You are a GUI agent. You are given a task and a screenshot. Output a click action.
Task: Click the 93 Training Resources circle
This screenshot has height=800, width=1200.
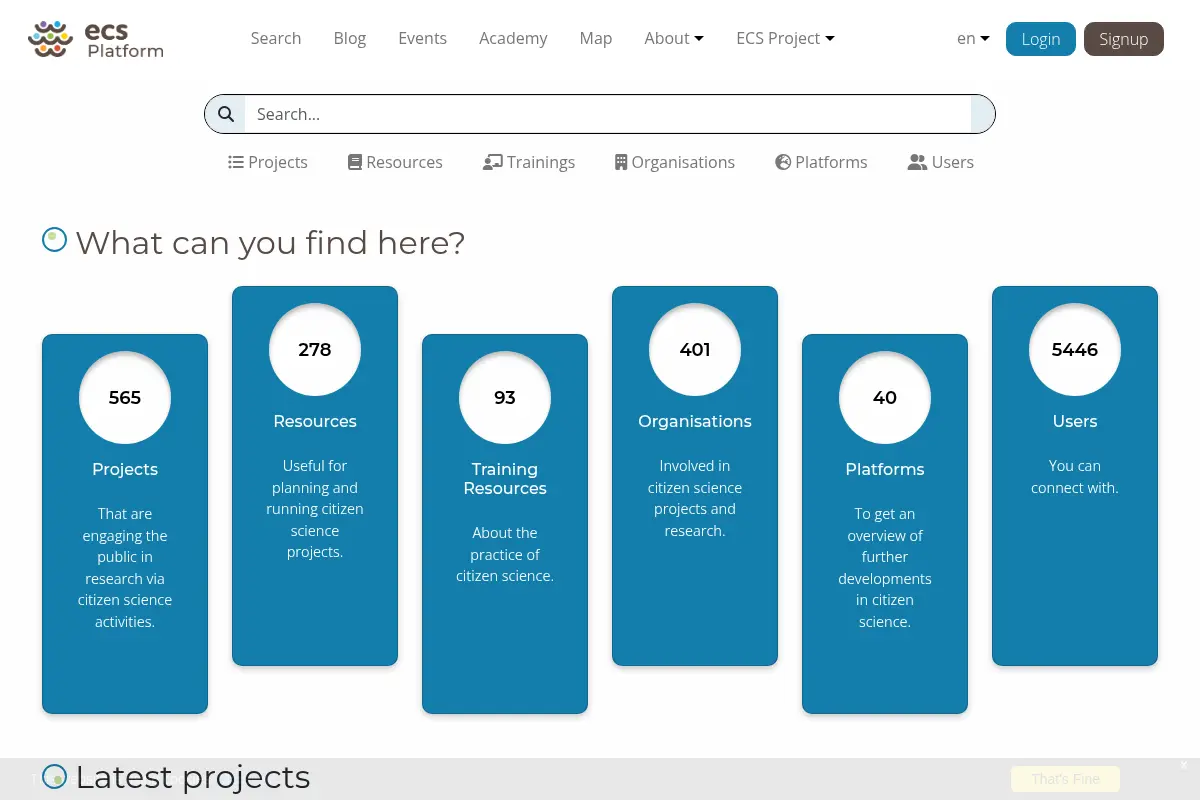[x=505, y=398]
